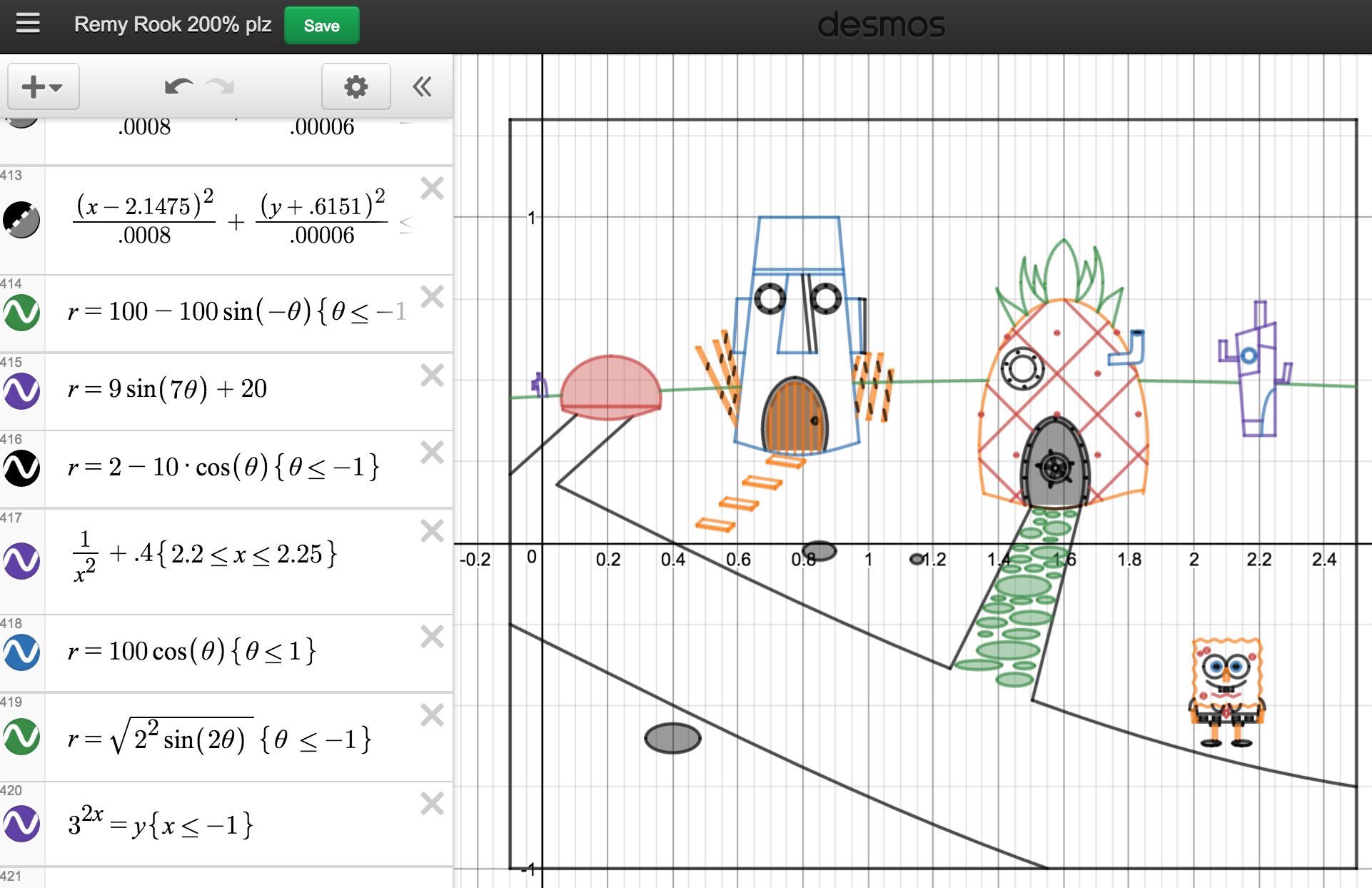The image size is (1372, 888).
Task: Click the graph title Remy Rook 200% plz
Action: coord(172,25)
